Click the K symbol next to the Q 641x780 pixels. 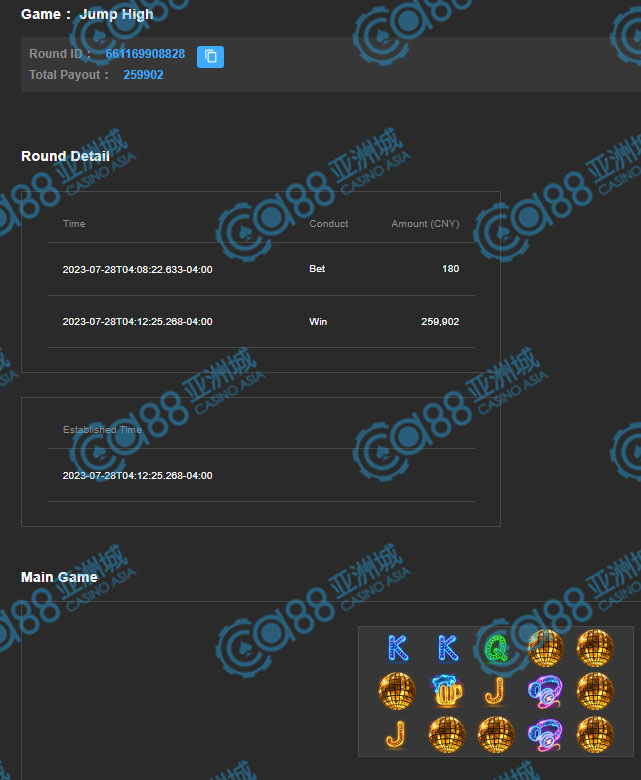coord(448,648)
